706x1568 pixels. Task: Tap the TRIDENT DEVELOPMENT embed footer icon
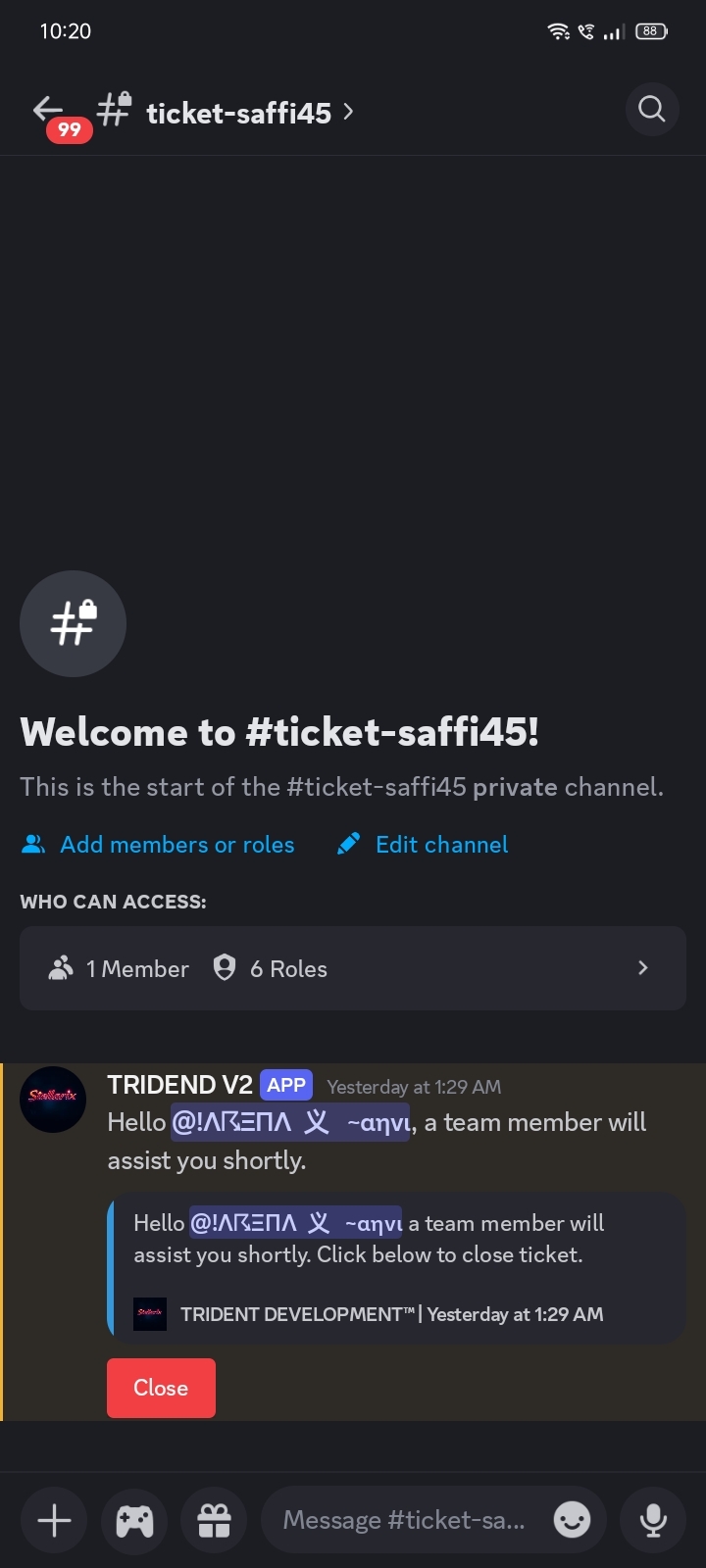[x=150, y=1314]
